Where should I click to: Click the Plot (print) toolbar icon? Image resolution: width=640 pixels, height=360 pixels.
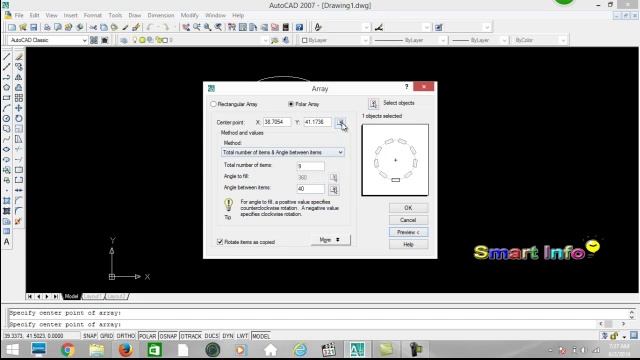click(x=47, y=27)
